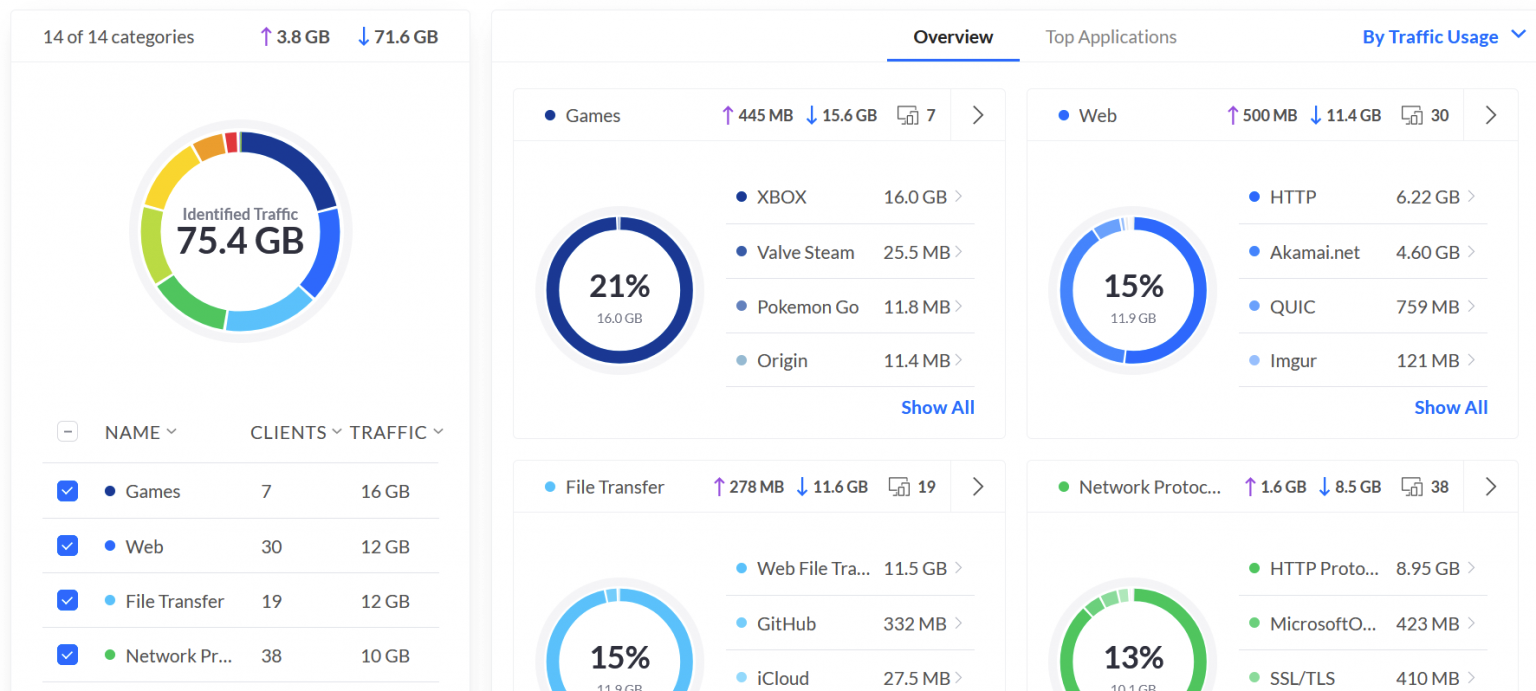Click the clients icon in Web card

tap(1412, 116)
